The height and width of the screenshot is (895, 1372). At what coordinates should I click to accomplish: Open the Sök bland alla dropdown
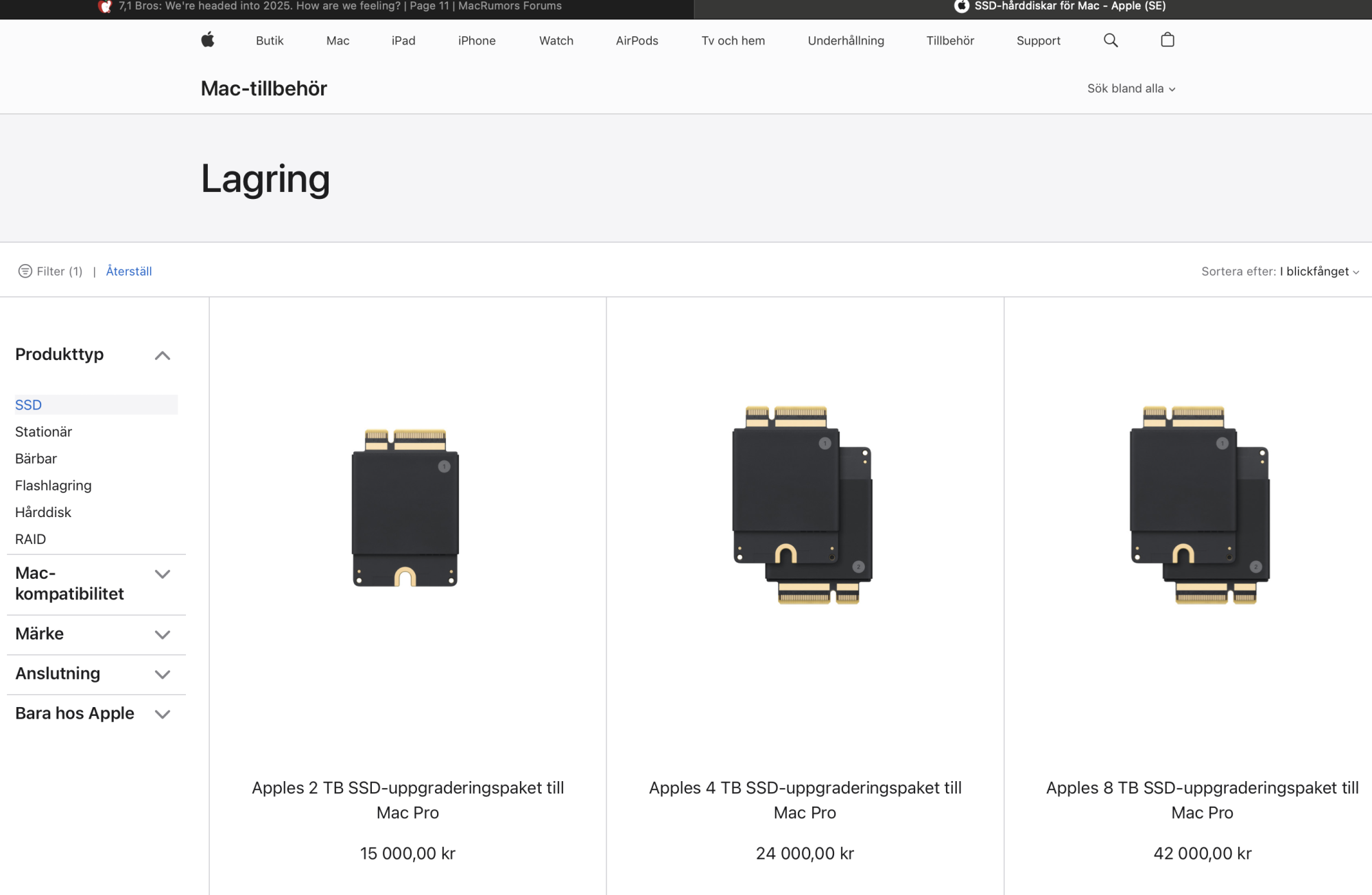click(x=1131, y=88)
